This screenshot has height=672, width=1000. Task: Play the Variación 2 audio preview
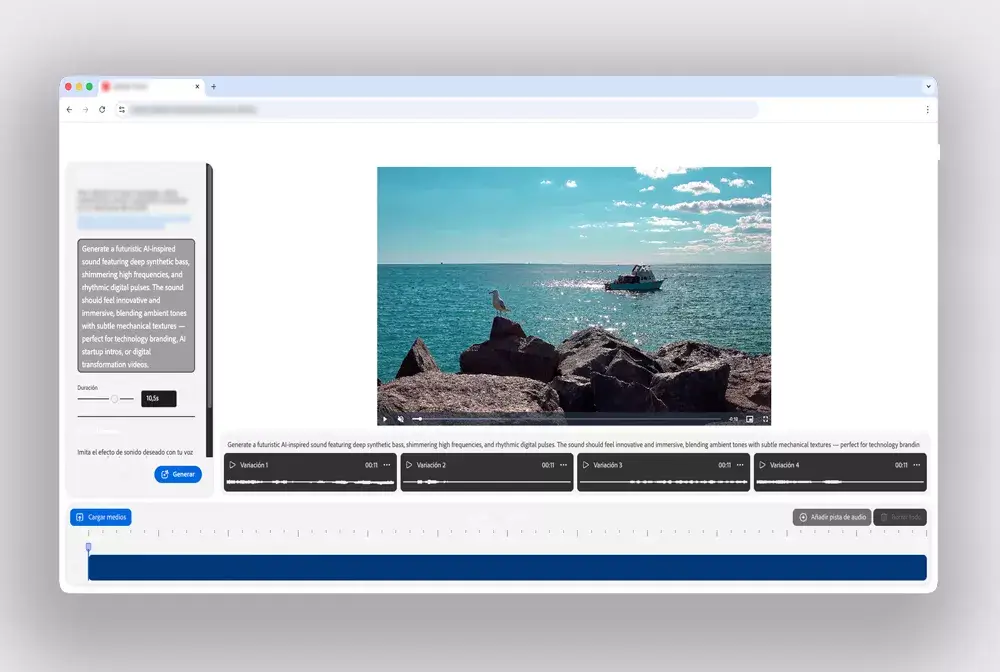tap(409, 465)
